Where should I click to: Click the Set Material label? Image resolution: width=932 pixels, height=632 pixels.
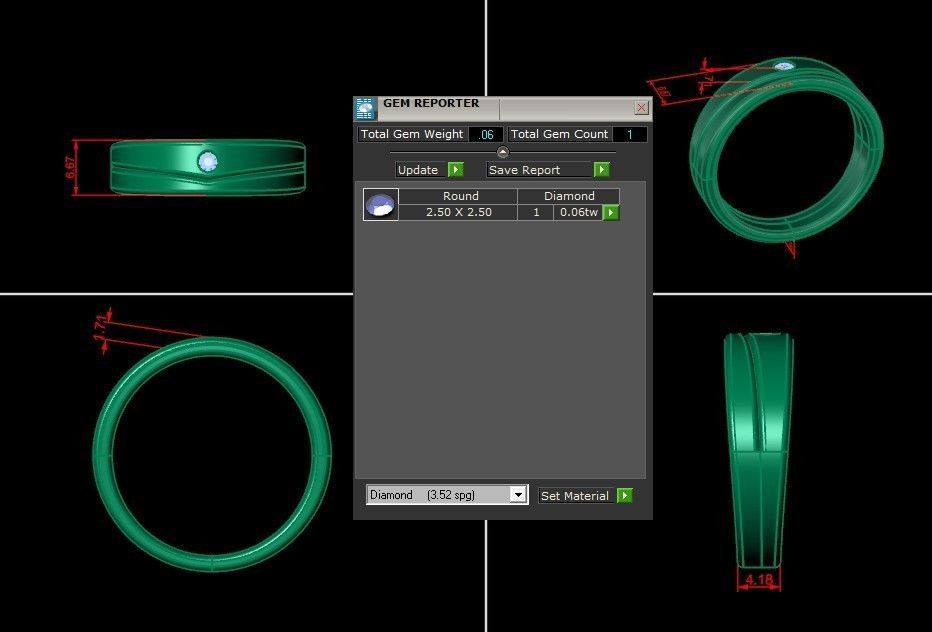(x=574, y=496)
